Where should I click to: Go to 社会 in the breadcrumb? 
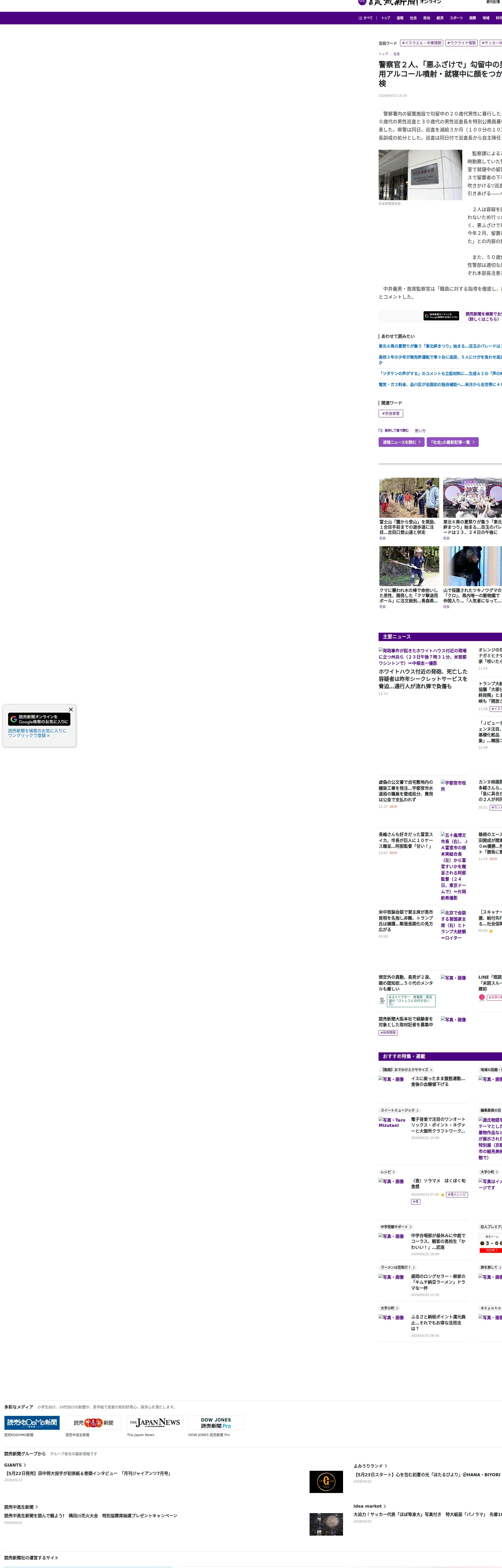pos(397,54)
